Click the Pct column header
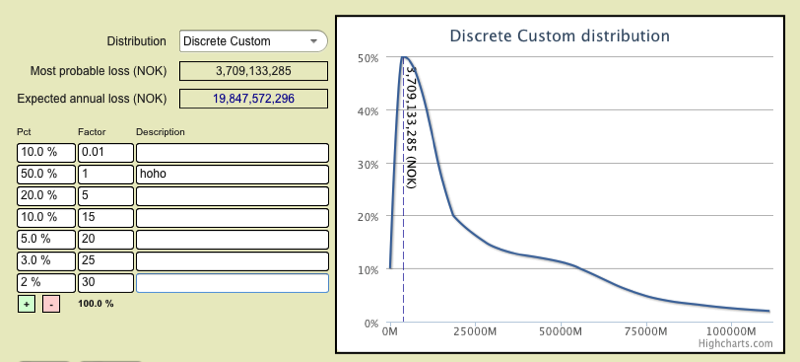 tap(24, 132)
